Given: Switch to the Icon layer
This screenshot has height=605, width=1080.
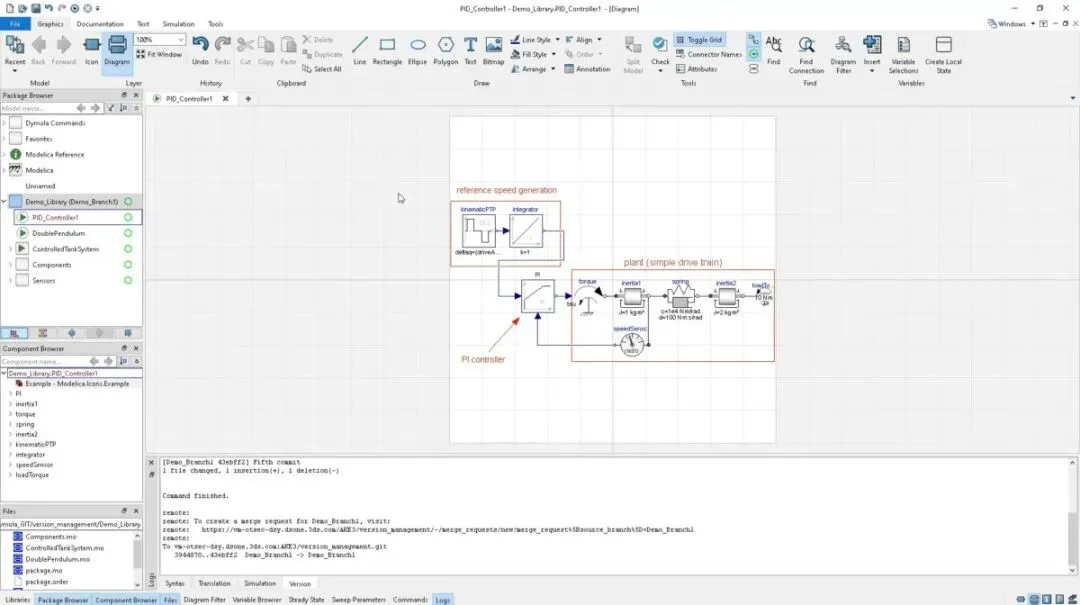Looking at the screenshot, I should tap(92, 51).
